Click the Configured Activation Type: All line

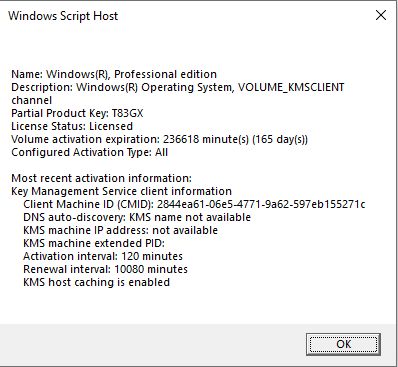click(89, 152)
